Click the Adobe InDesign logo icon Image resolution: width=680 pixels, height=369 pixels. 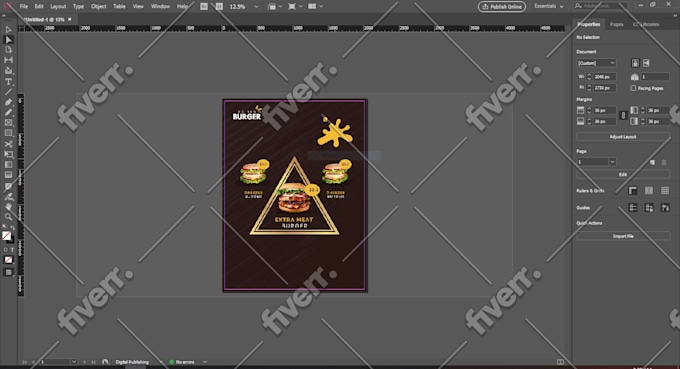click(x=8, y=6)
